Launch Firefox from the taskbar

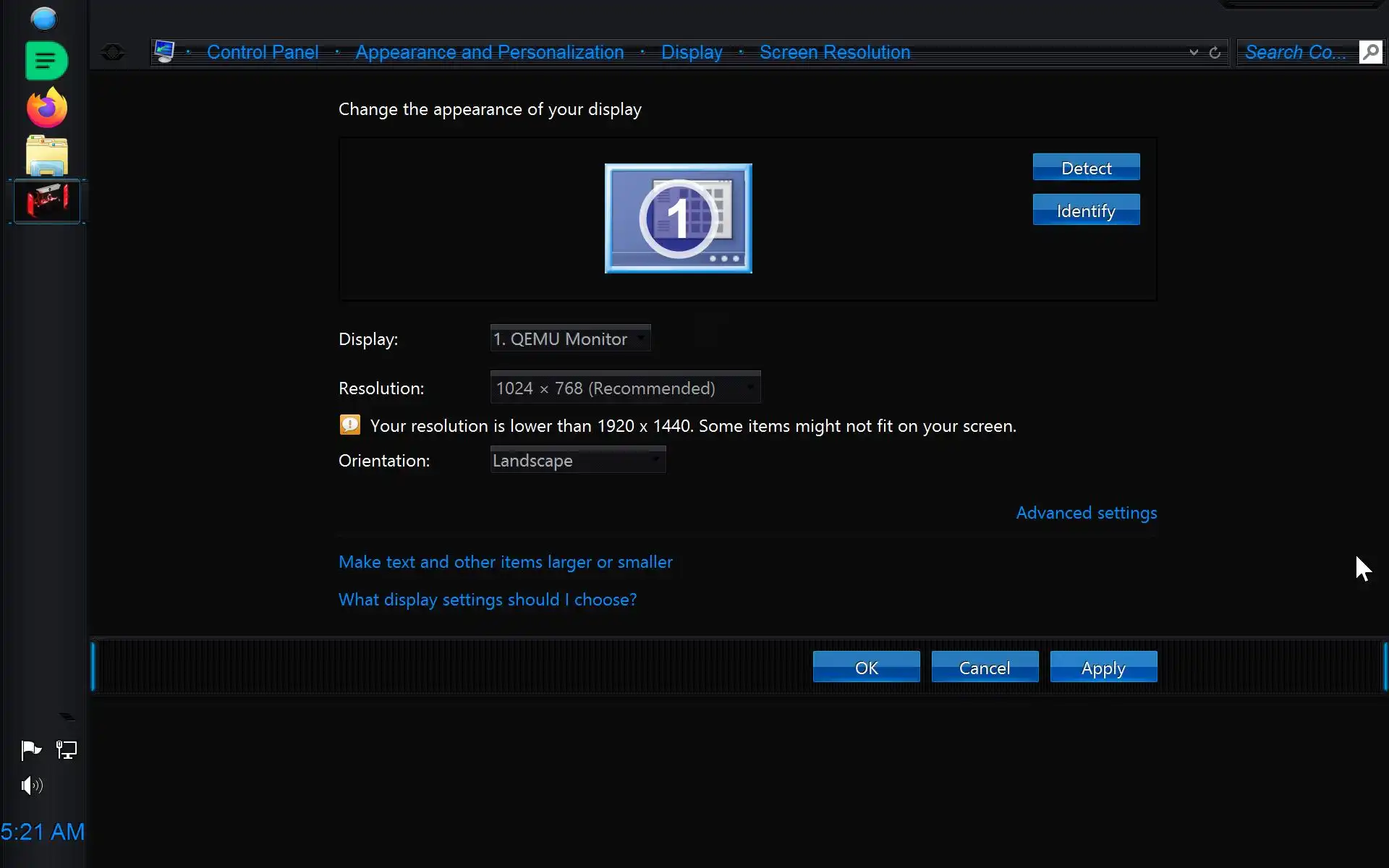point(47,109)
